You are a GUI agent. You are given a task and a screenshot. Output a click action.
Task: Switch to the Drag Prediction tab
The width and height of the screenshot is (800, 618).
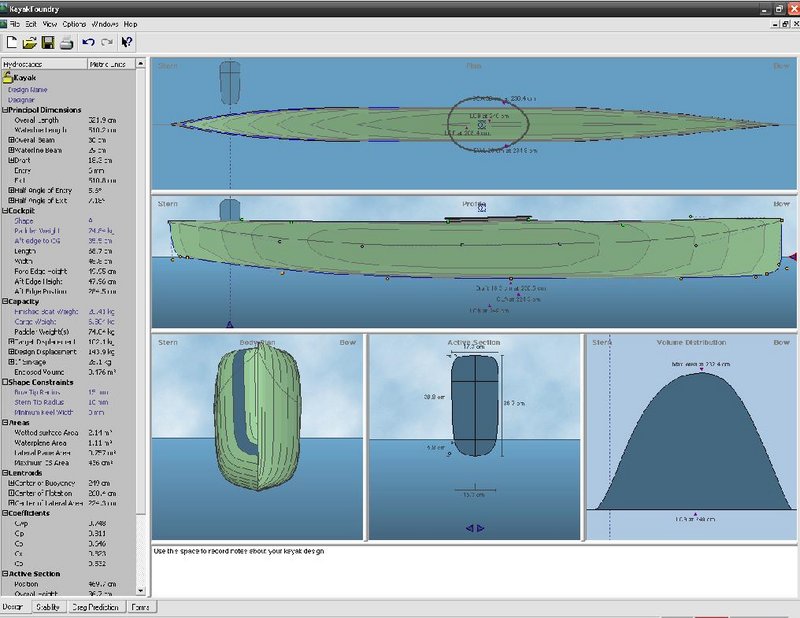tap(95, 607)
